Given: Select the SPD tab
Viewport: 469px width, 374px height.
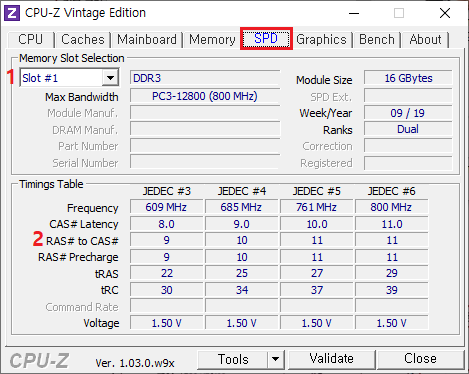Looking at the screenshot, I should [x=266, y=39].
